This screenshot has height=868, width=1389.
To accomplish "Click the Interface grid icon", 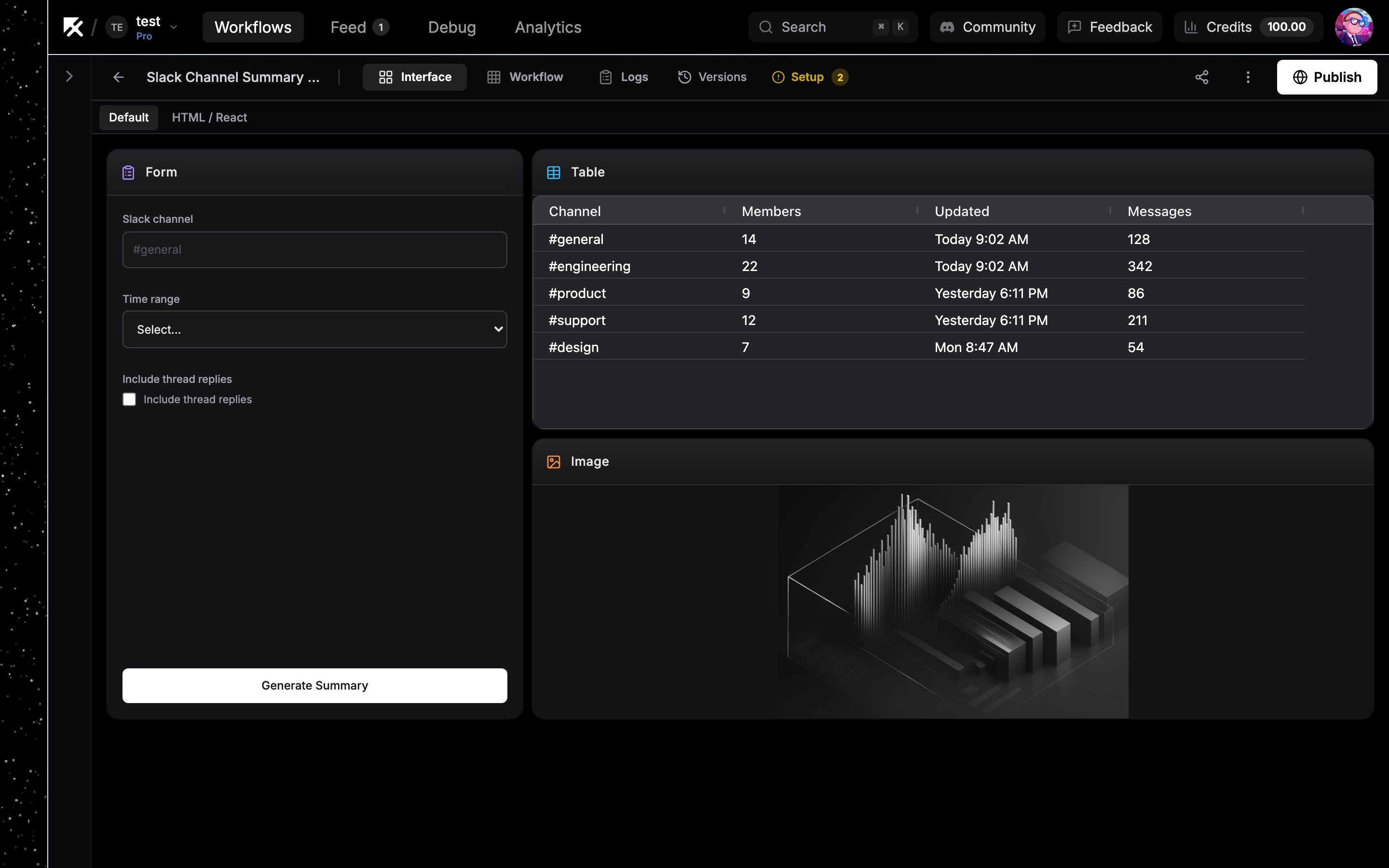I will click(x=385, y=77).
